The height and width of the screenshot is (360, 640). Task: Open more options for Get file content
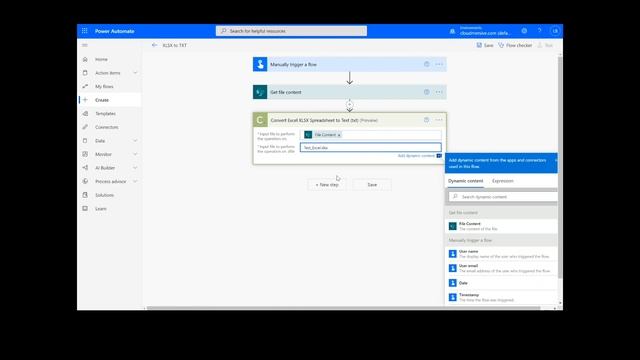[439, 92]
